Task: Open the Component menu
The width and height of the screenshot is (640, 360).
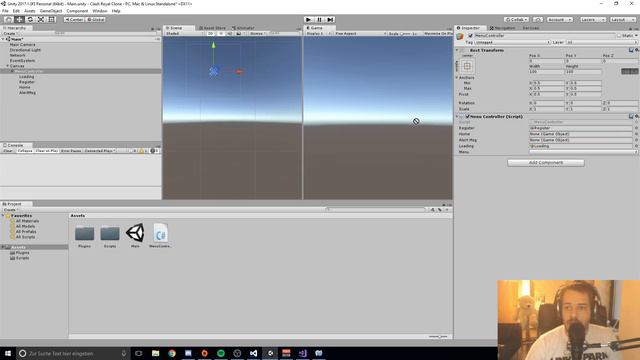Action: [77, 11]
